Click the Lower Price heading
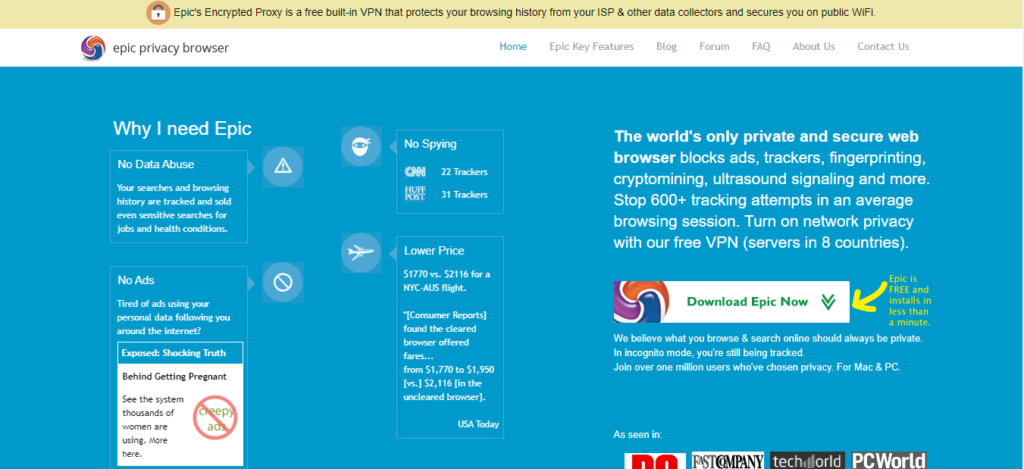This screenshot has width=1024, height=469. pos(434,251)
